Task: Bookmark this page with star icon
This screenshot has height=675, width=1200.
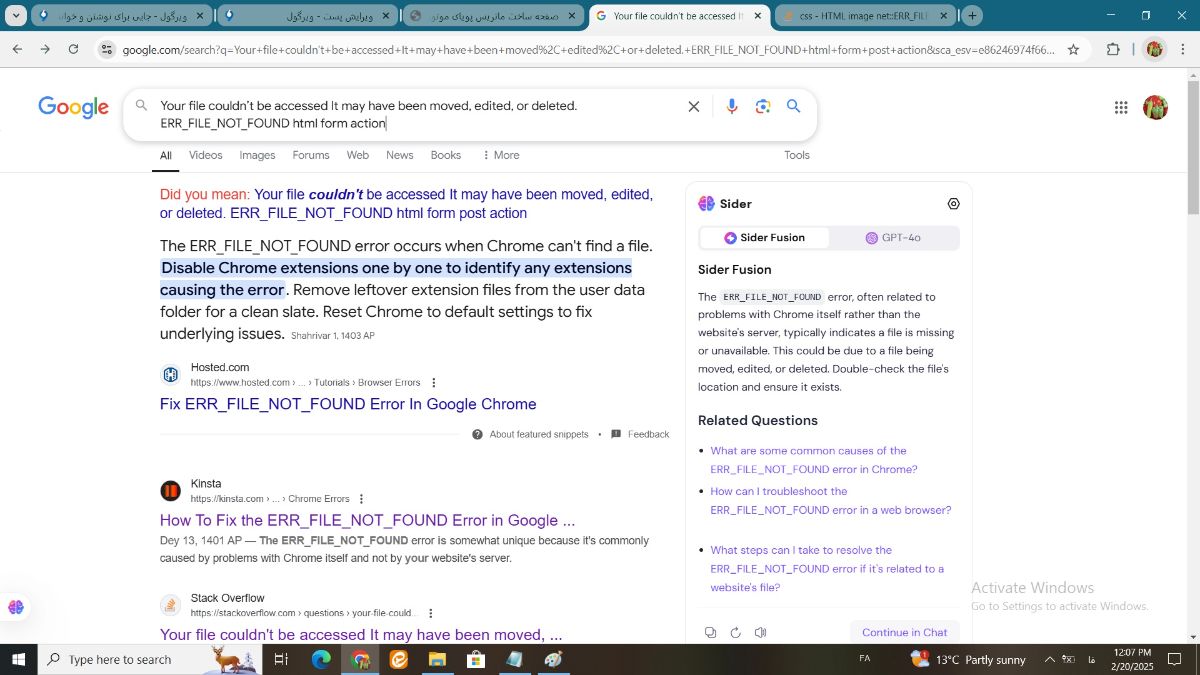Action: click(x=1073, y=49)
